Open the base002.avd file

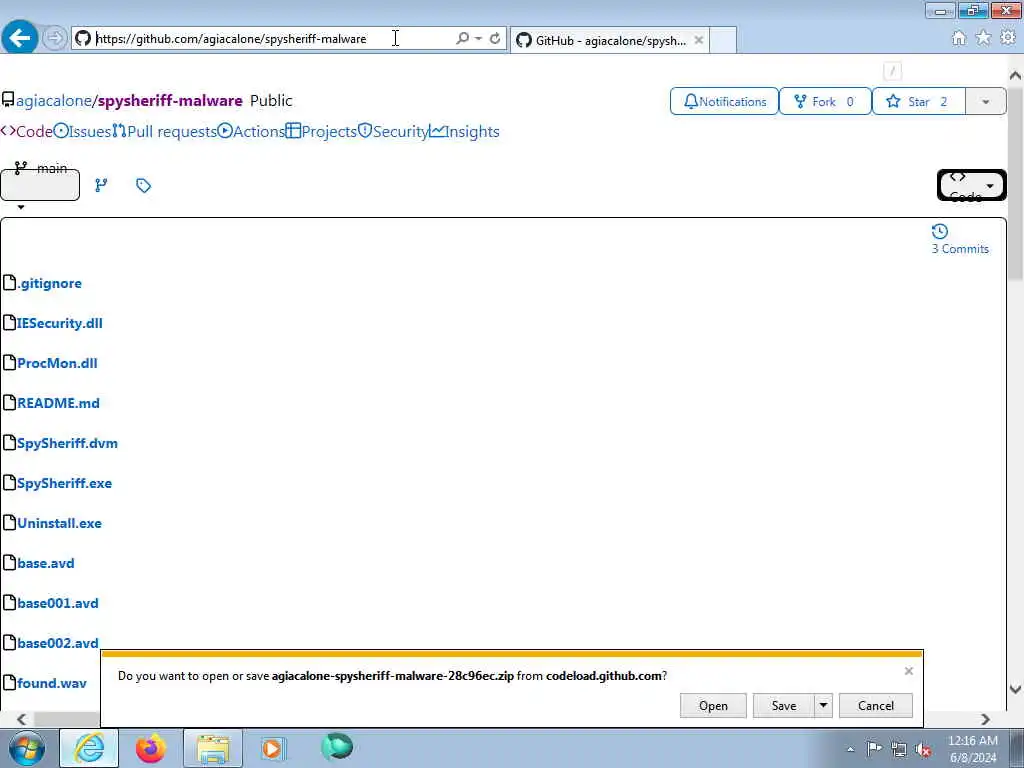tap(58, 643)
